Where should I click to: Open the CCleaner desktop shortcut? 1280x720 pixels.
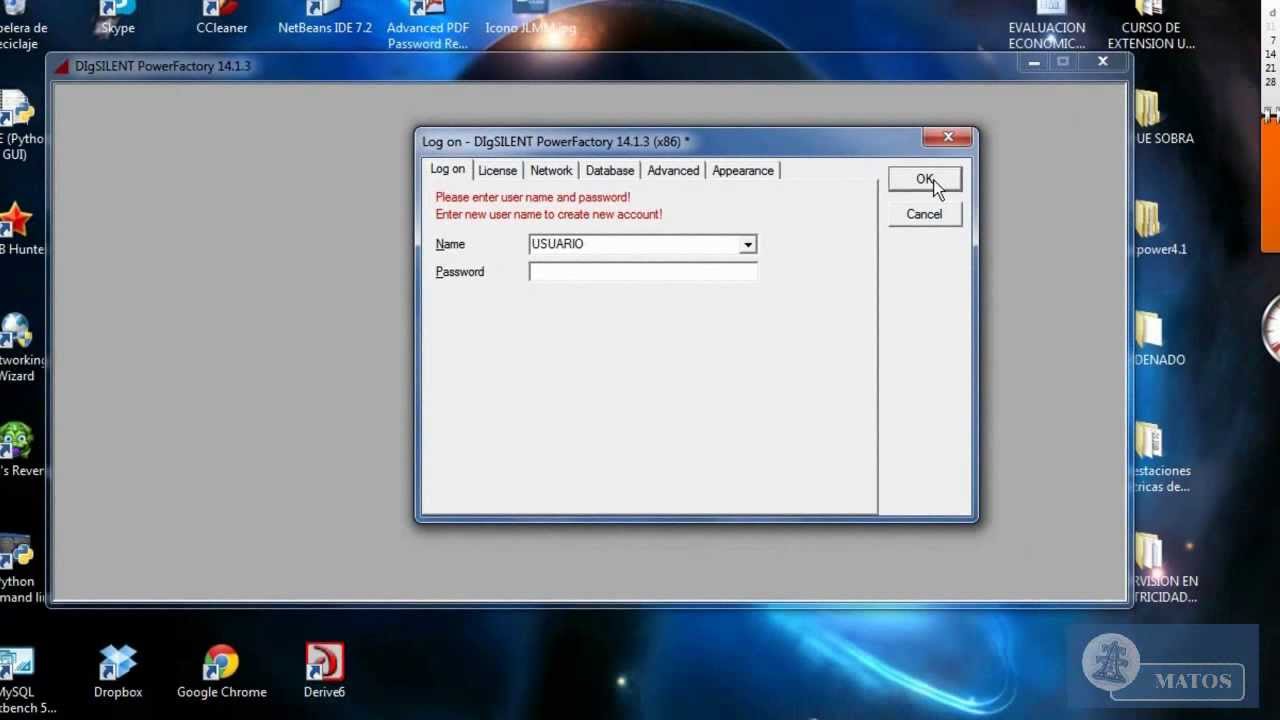(222, 18)
